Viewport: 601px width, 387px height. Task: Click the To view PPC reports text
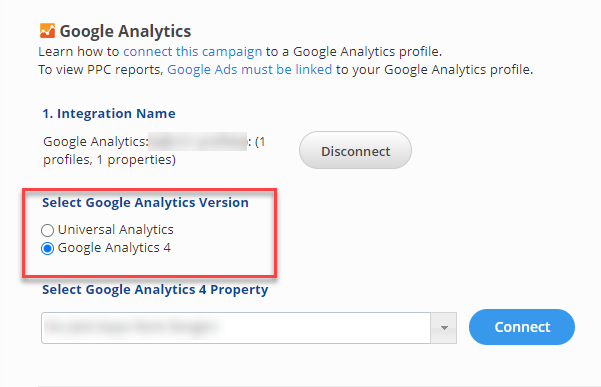coord(101,69)
